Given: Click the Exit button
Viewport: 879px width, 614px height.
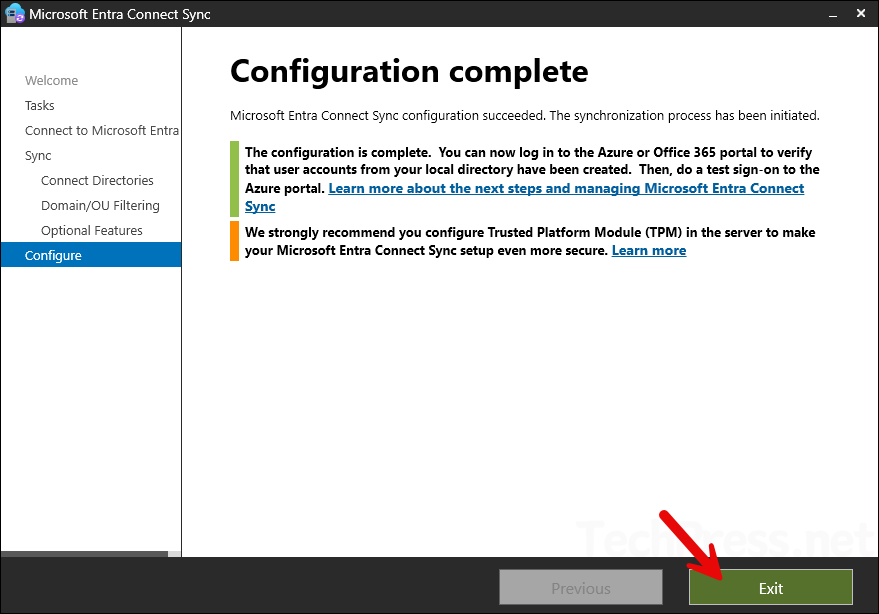Looking at the screenshot, I should pos(770,587).
